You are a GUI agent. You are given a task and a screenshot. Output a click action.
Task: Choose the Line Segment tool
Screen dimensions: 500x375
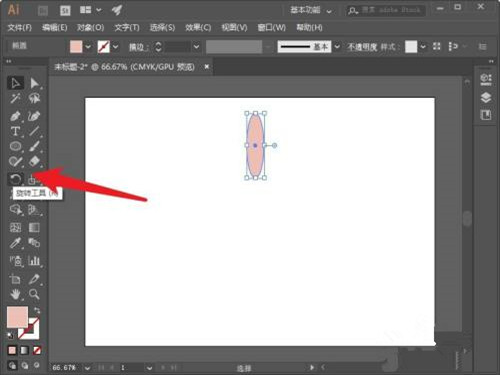34,131
